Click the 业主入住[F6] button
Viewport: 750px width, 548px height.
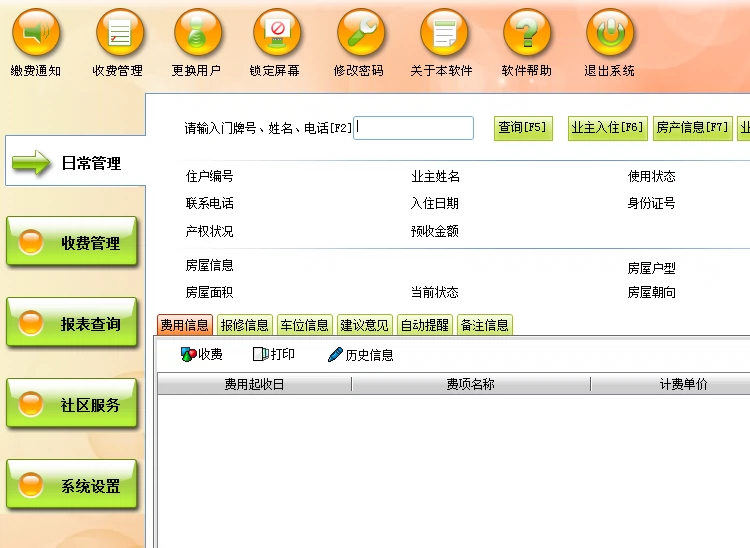pos(607,128)
